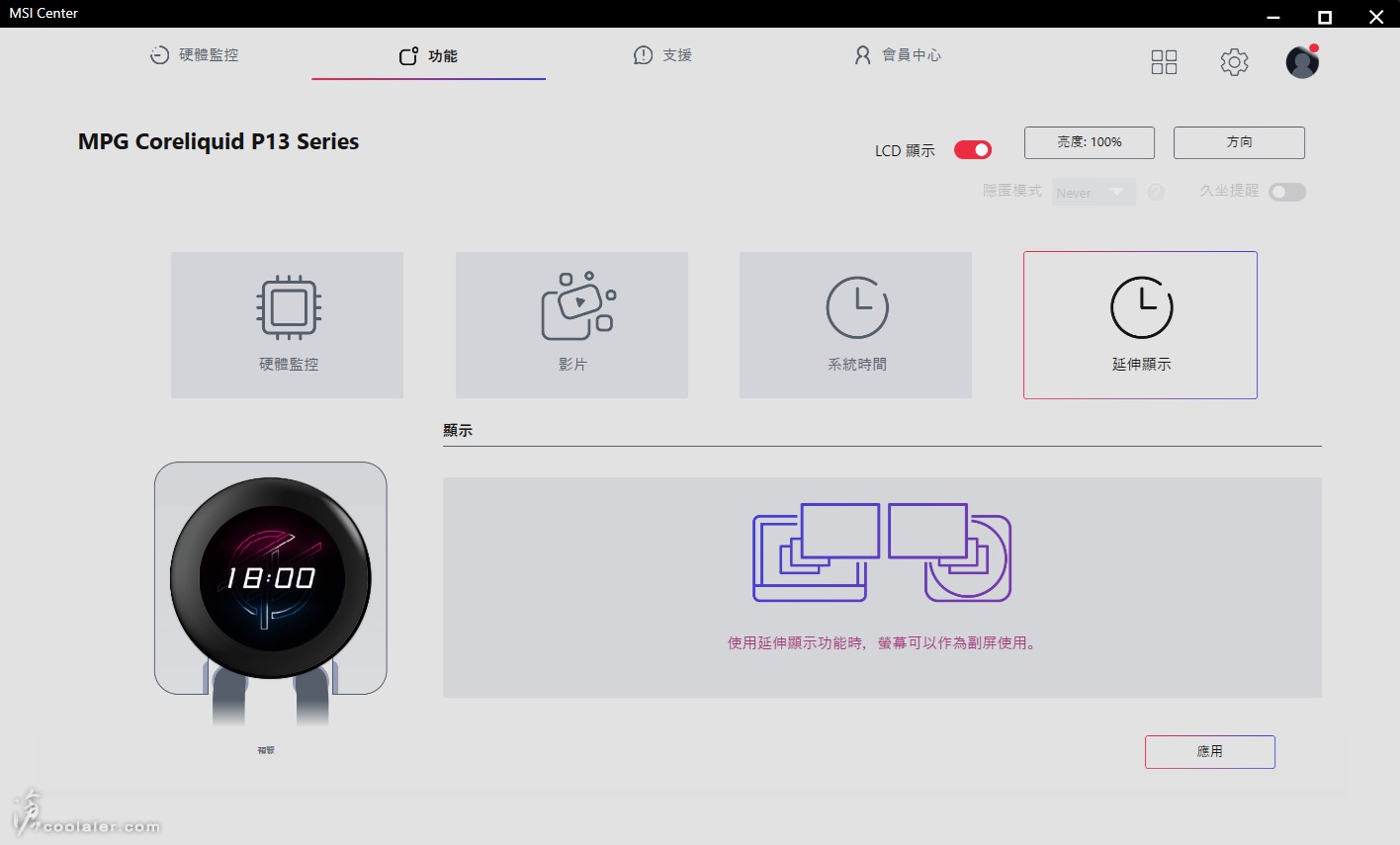Open settings gear icon
This screenshot has height=845, width=1400.
tap(1234, 62)
